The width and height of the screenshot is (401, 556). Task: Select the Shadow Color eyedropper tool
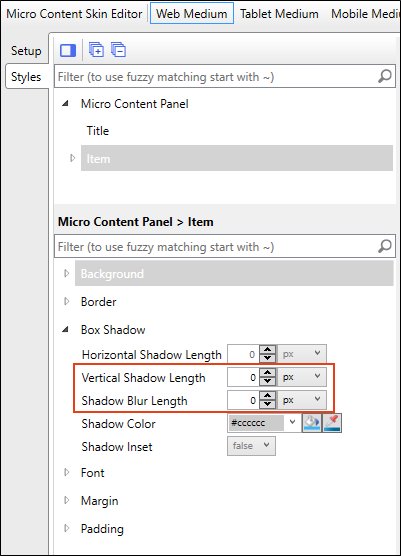point(332,423)
